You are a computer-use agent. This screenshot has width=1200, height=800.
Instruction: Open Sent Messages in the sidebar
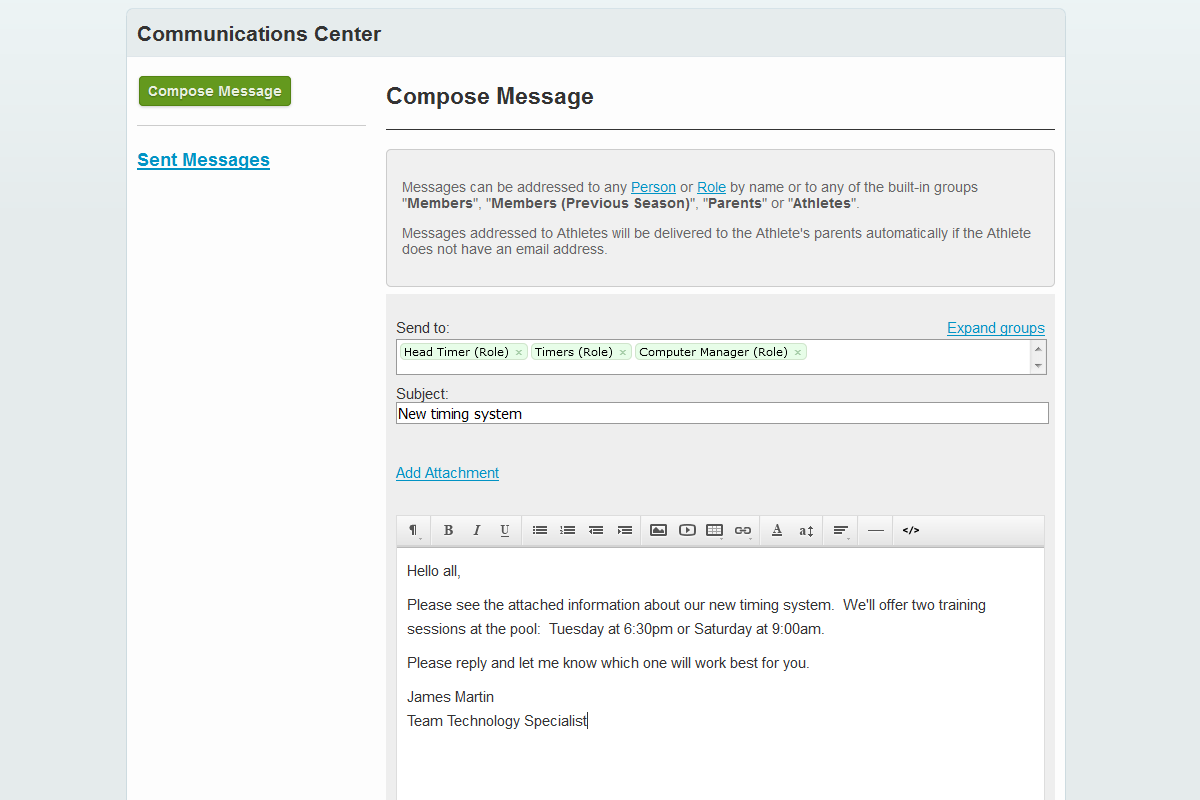(203, 160)
